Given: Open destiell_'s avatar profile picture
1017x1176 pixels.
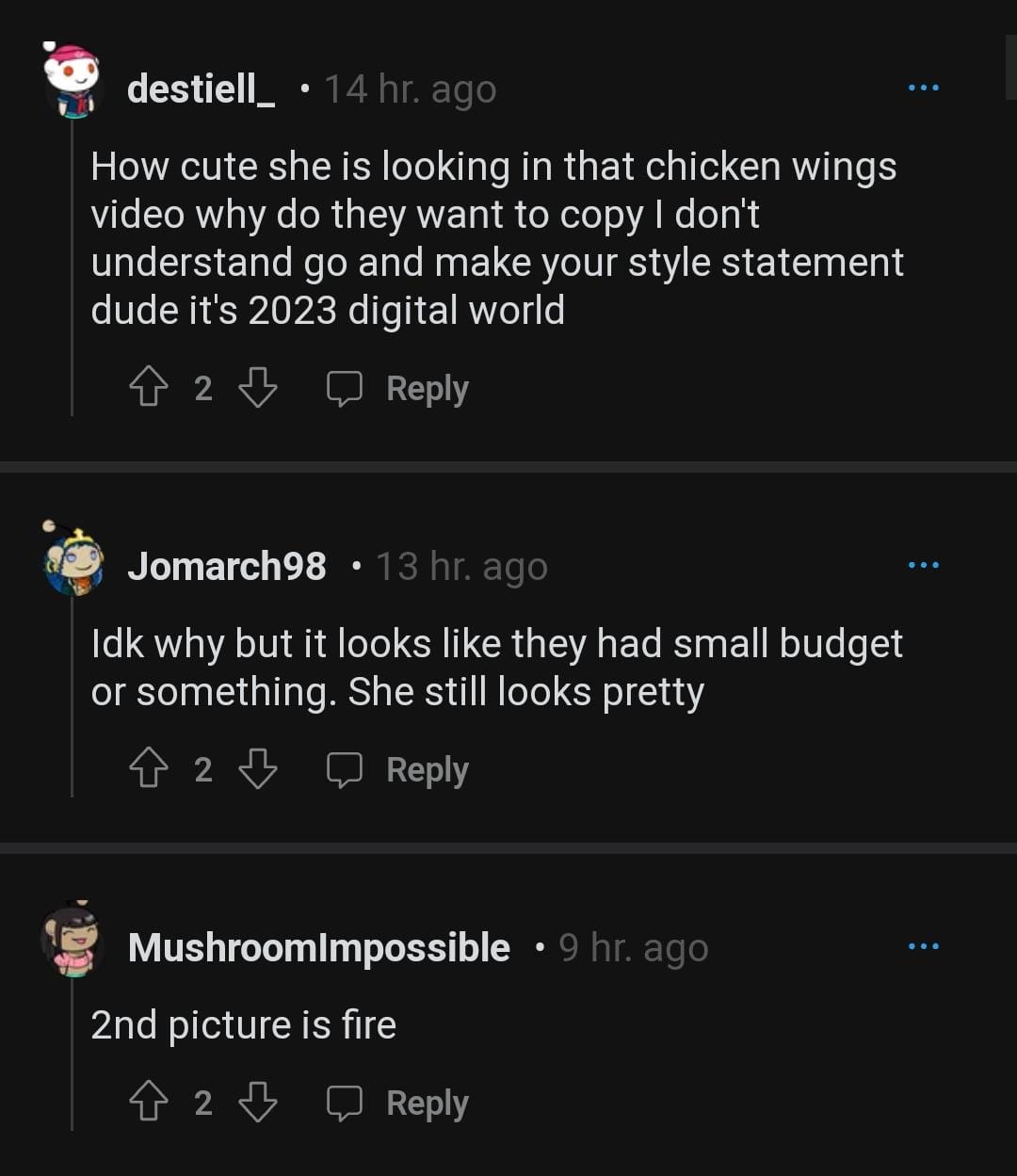Looking at the screenshot, I should pos(73,82).
